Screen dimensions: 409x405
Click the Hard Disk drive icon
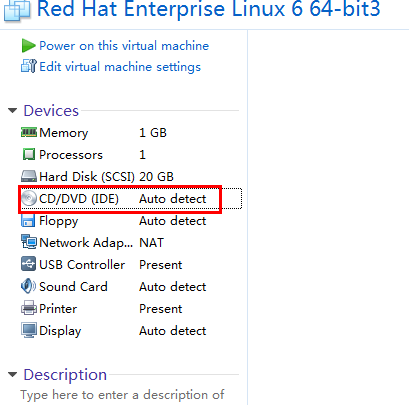(29, 176)
